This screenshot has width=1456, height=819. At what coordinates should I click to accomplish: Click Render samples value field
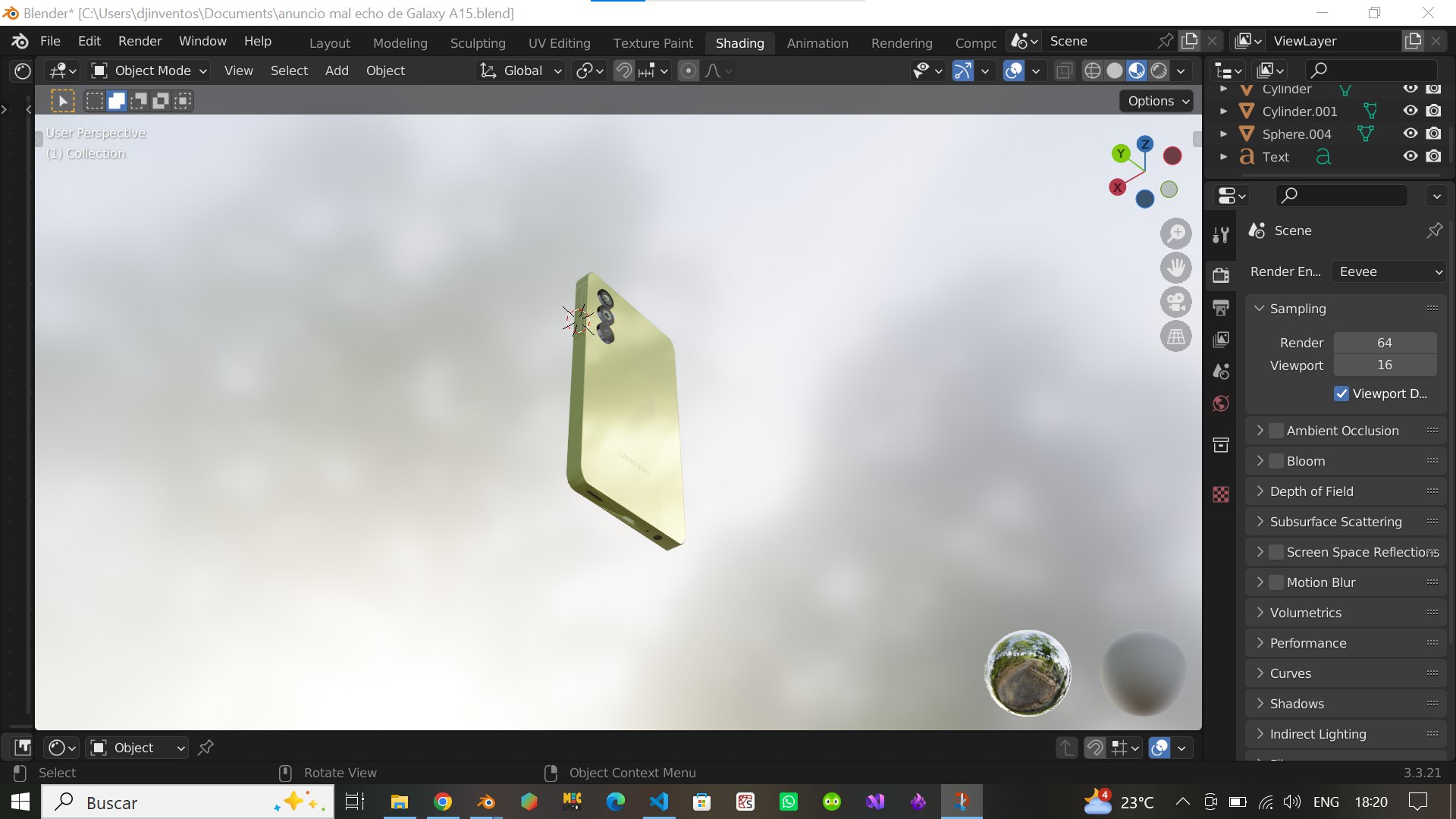coord(1385,343)
